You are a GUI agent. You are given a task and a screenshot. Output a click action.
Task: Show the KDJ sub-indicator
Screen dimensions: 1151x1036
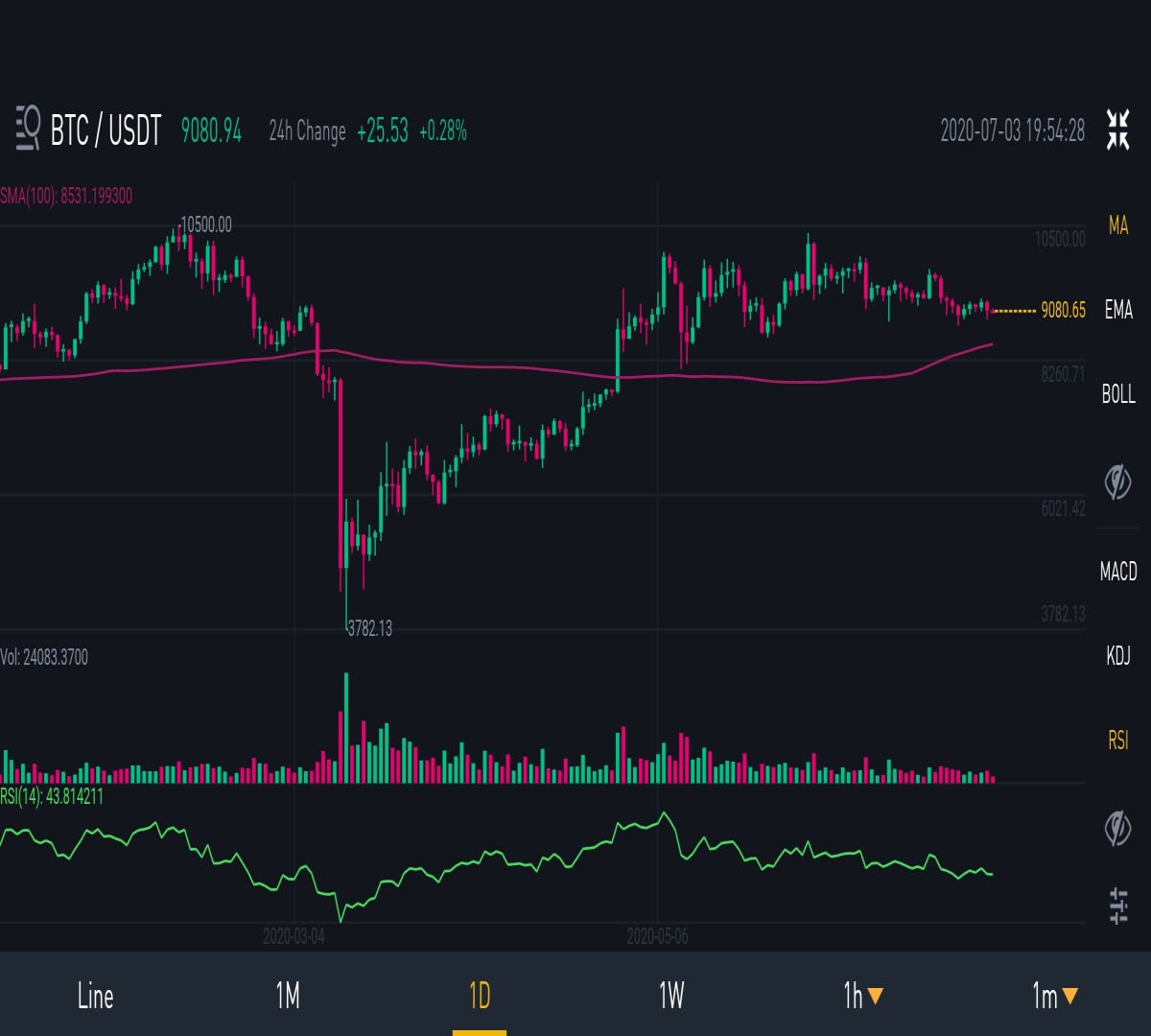point(1118,656)
